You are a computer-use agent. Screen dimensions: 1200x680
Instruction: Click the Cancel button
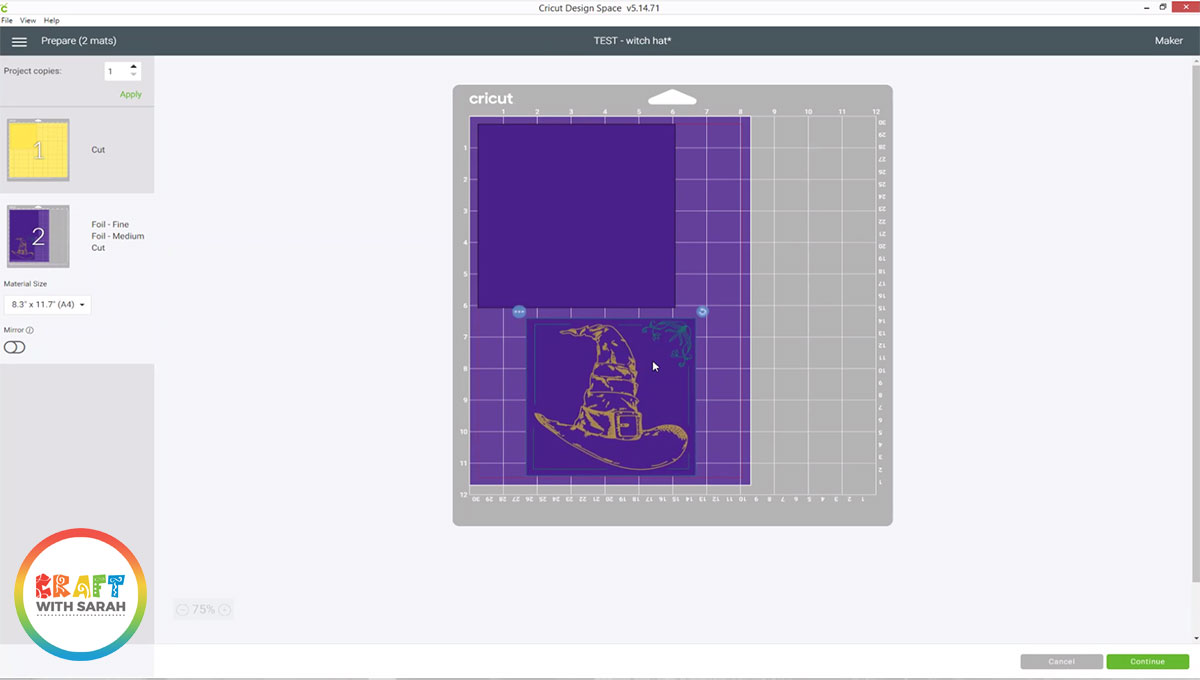[1061, 661]
